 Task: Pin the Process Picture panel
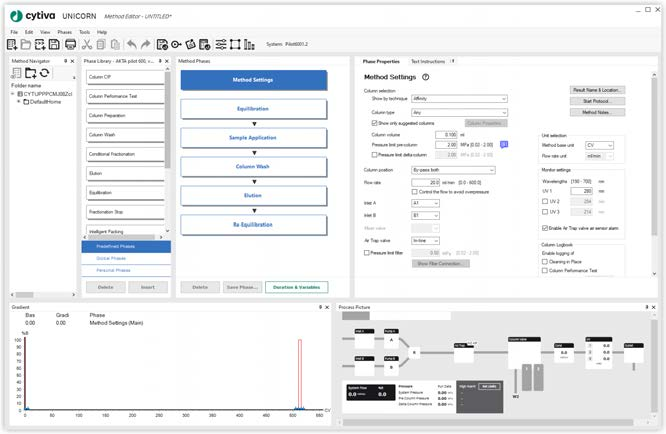tap(647, 307)
